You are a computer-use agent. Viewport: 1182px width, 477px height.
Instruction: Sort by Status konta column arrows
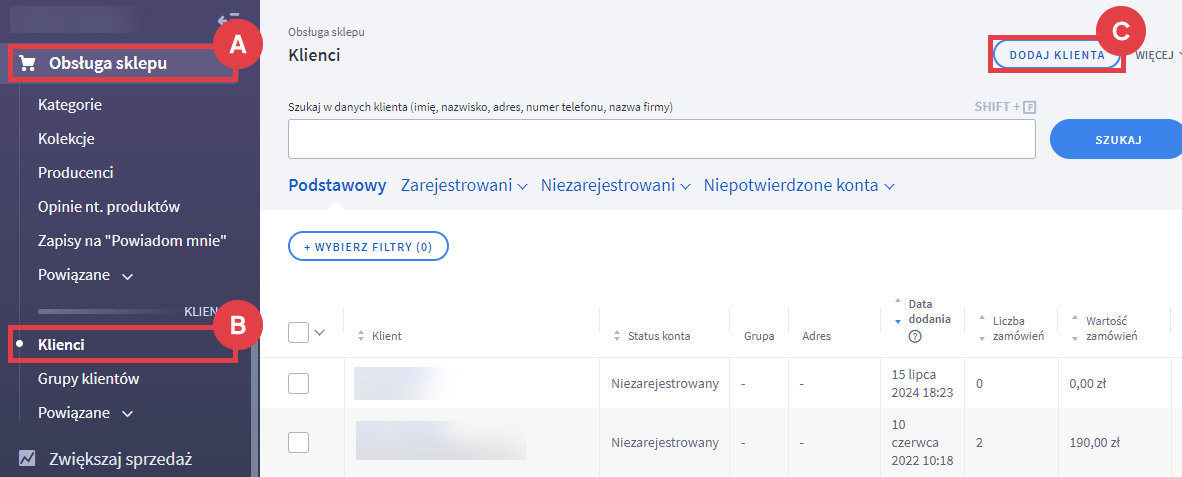tap(616, 336)
